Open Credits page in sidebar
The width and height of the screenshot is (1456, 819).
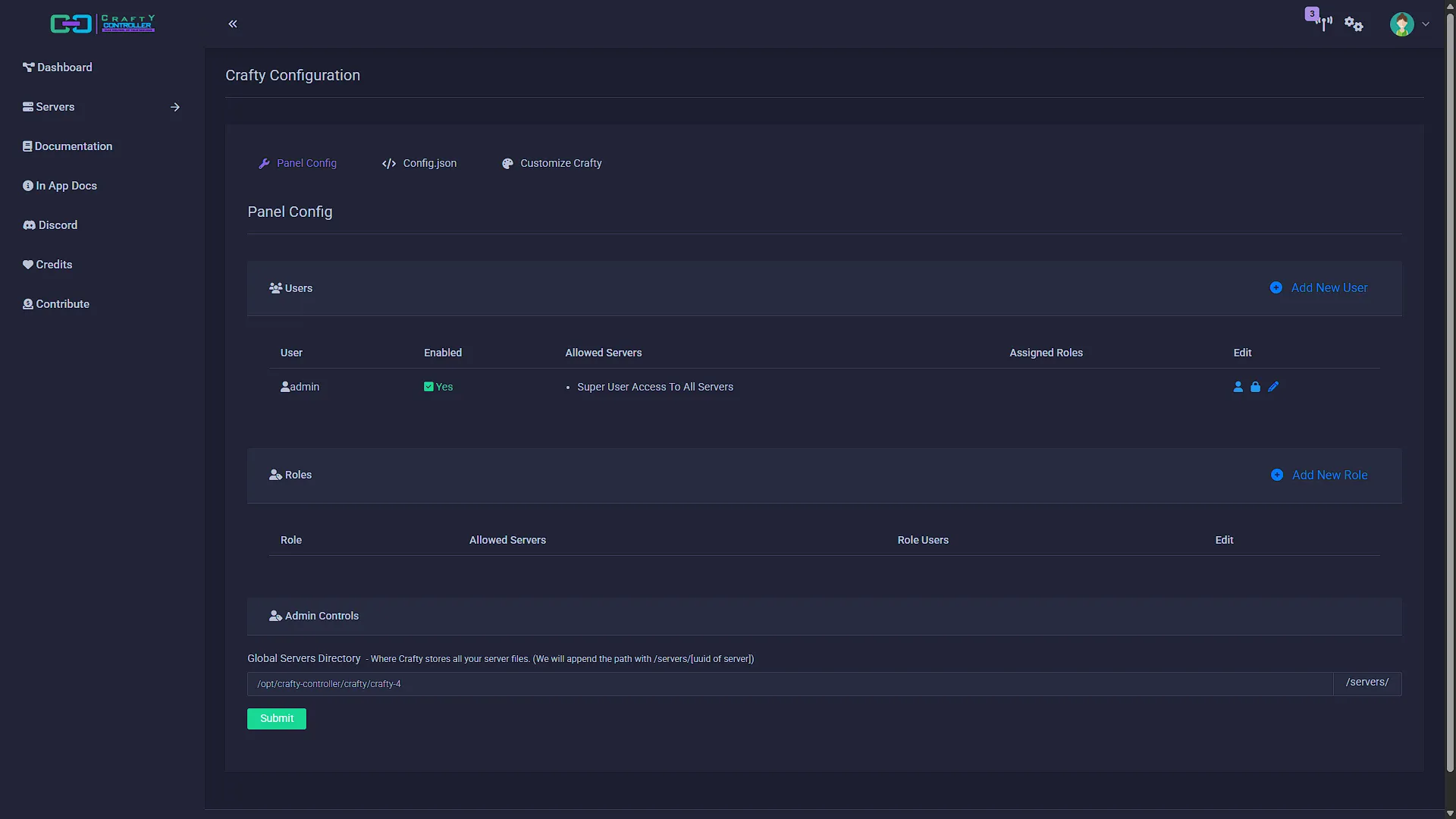tap(47, 265)
